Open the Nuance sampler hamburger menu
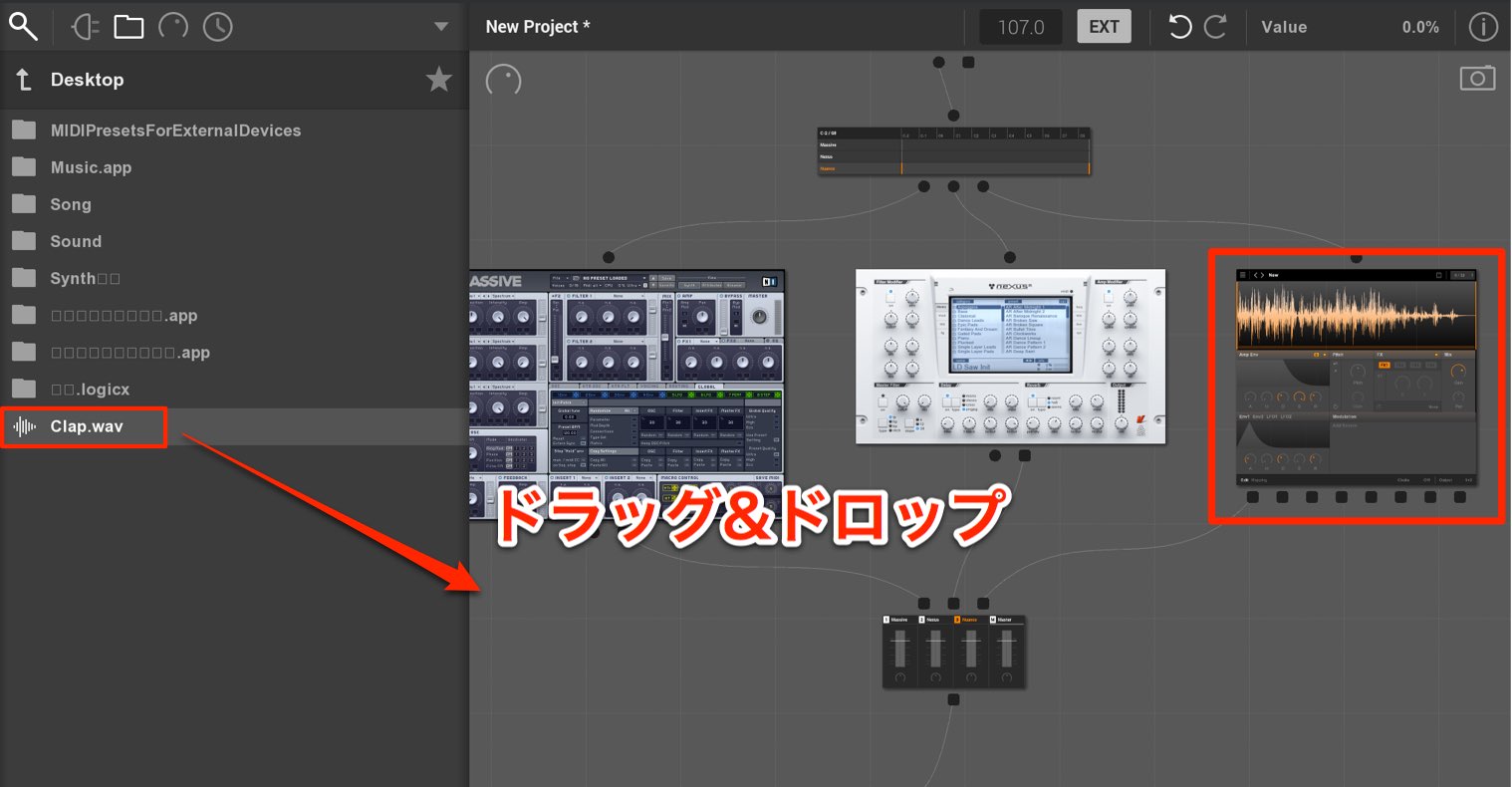 [x=1242, y=275]
